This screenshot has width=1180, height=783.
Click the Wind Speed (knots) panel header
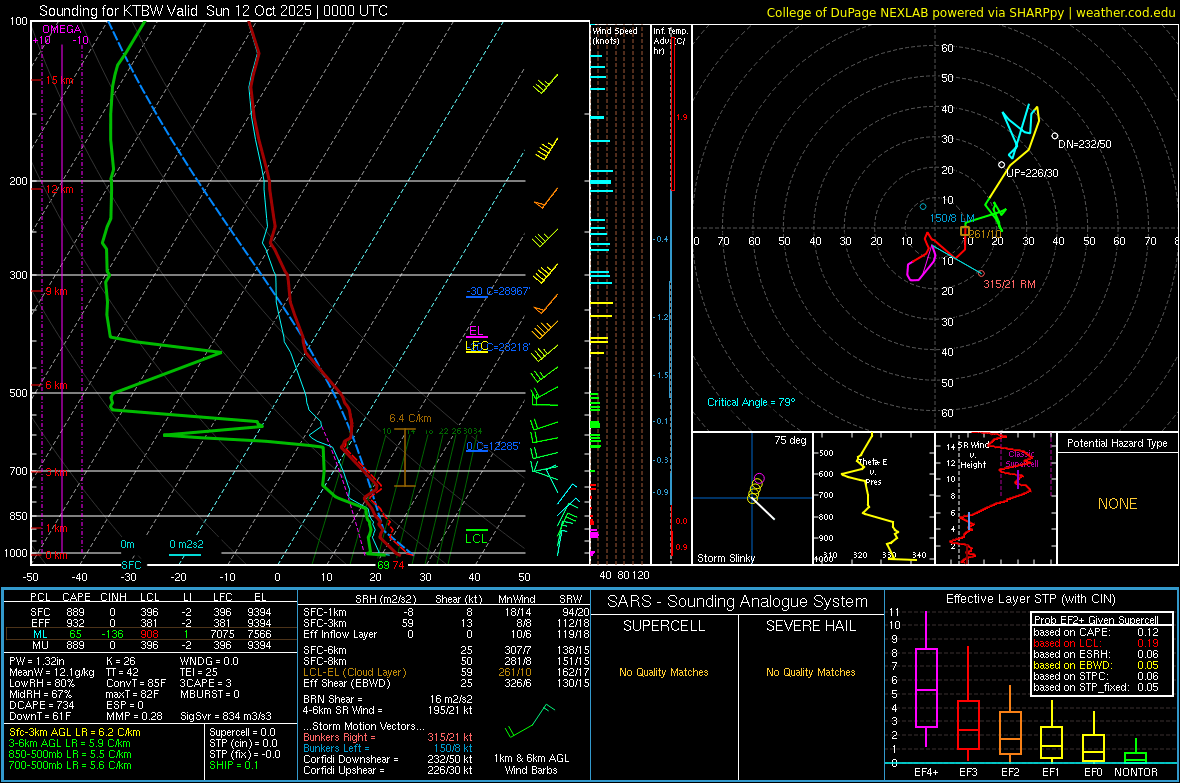[615, 35]
